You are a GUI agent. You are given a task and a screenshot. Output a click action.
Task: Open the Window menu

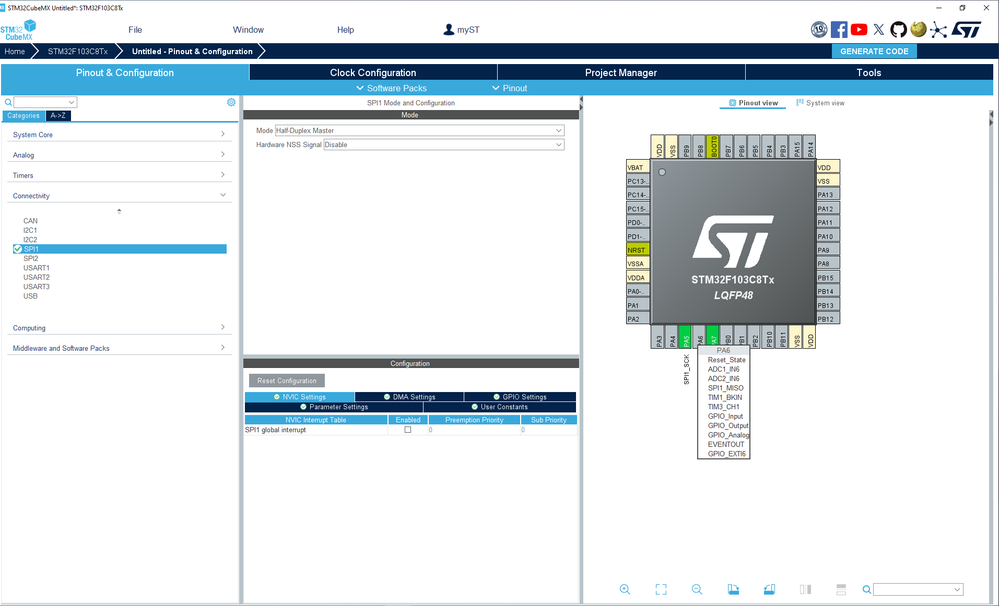248,29
